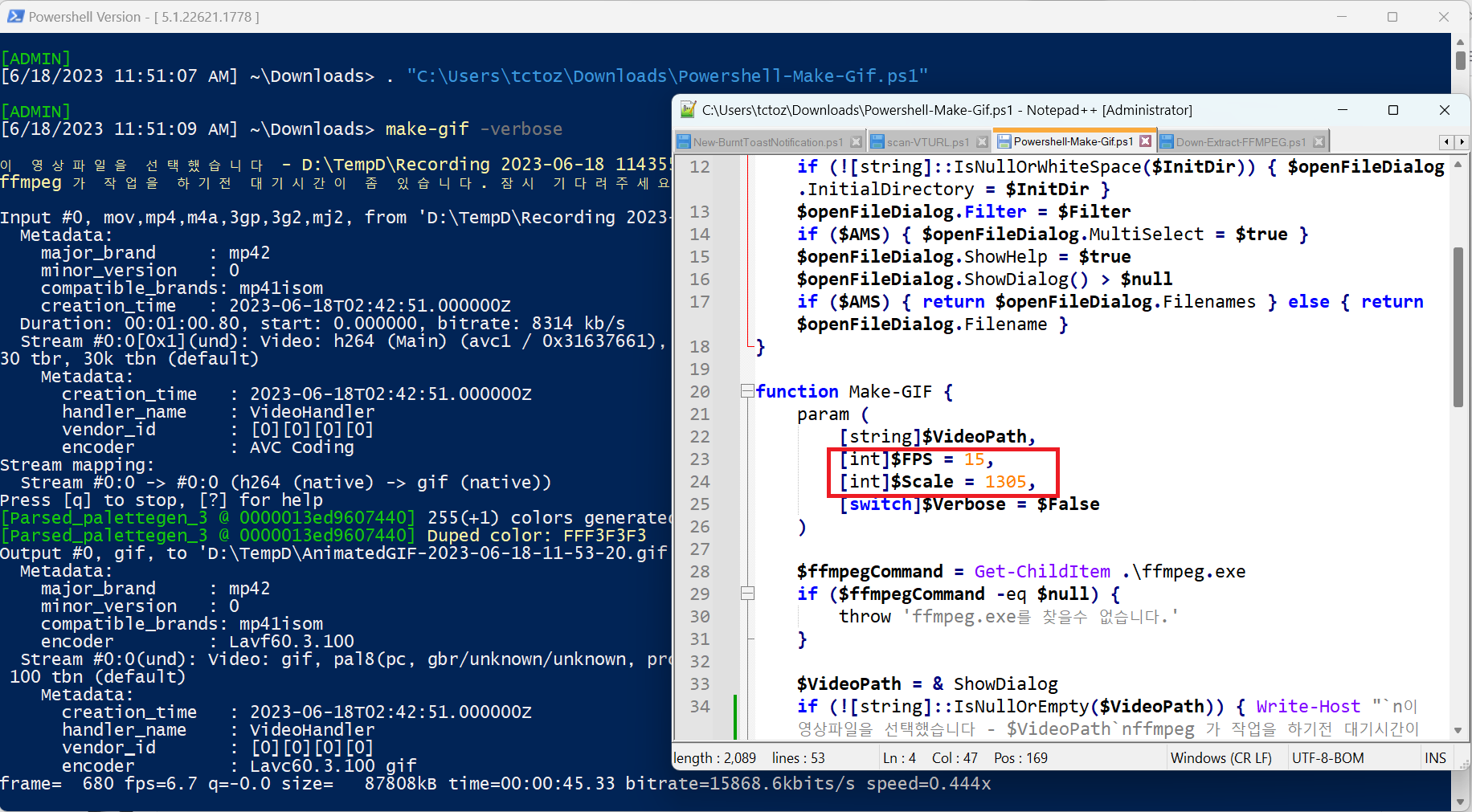
Task: Close the Powershell-Make-Gif.ps1 tab
Action: pos(1146,141)
